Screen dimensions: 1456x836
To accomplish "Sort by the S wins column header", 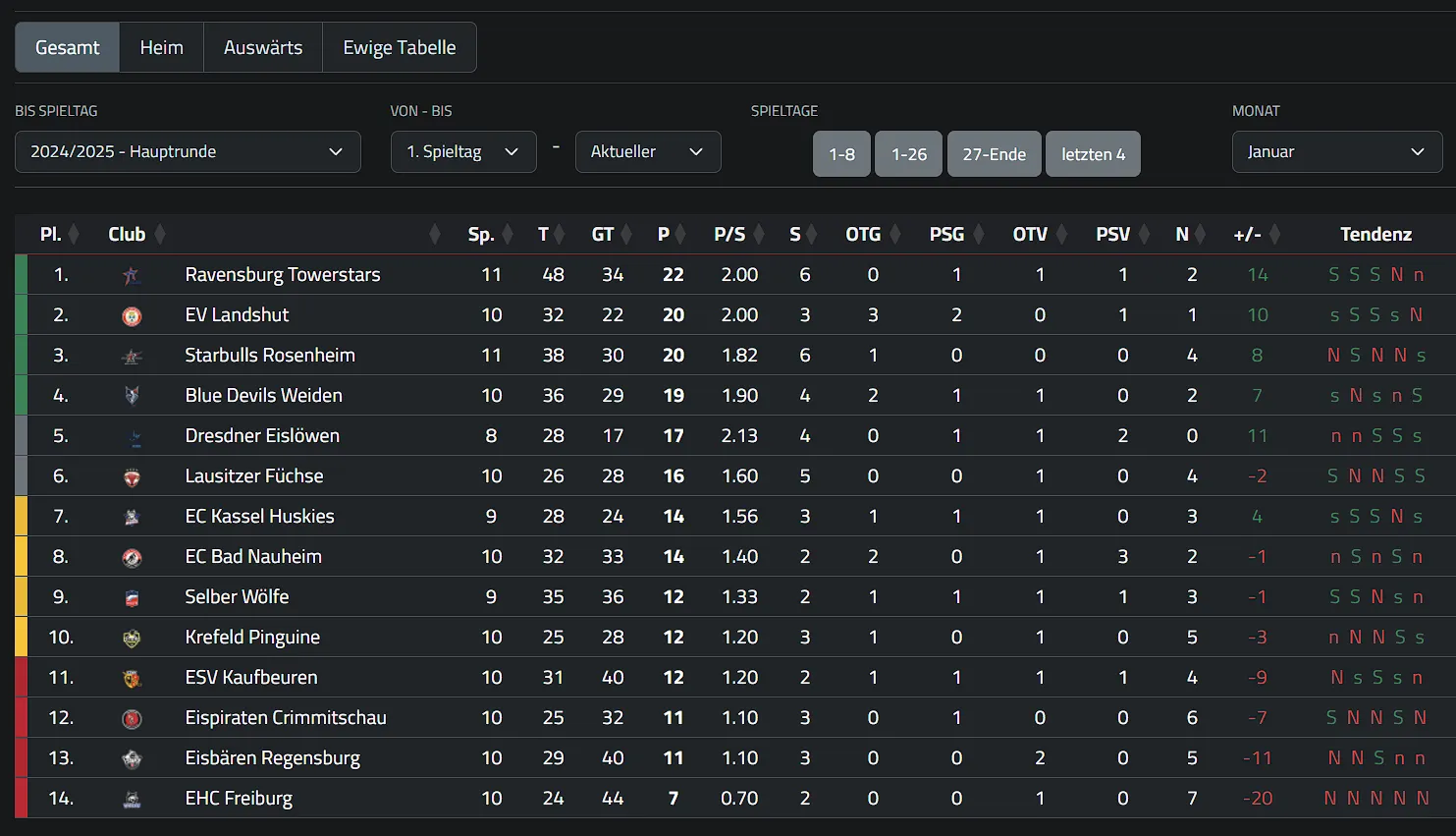I will coord(795,235).
